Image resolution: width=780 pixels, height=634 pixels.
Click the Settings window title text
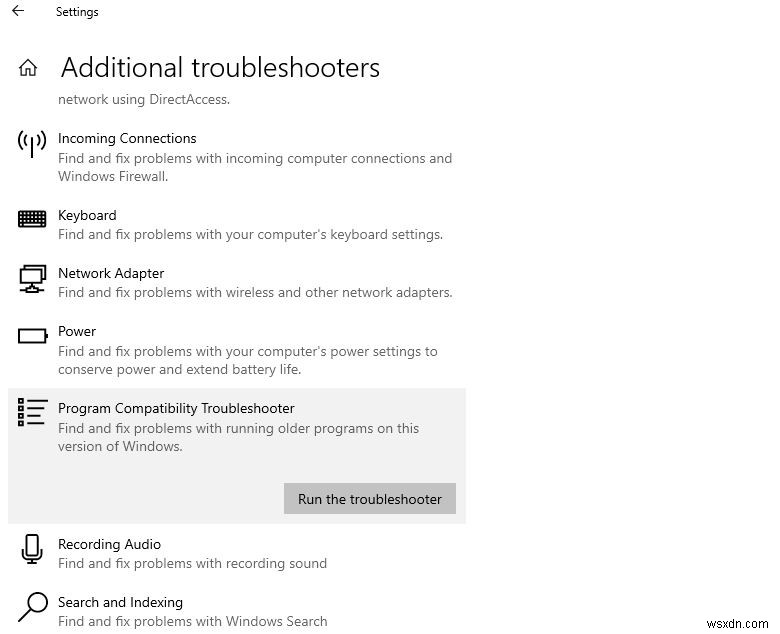click(77, 13)
